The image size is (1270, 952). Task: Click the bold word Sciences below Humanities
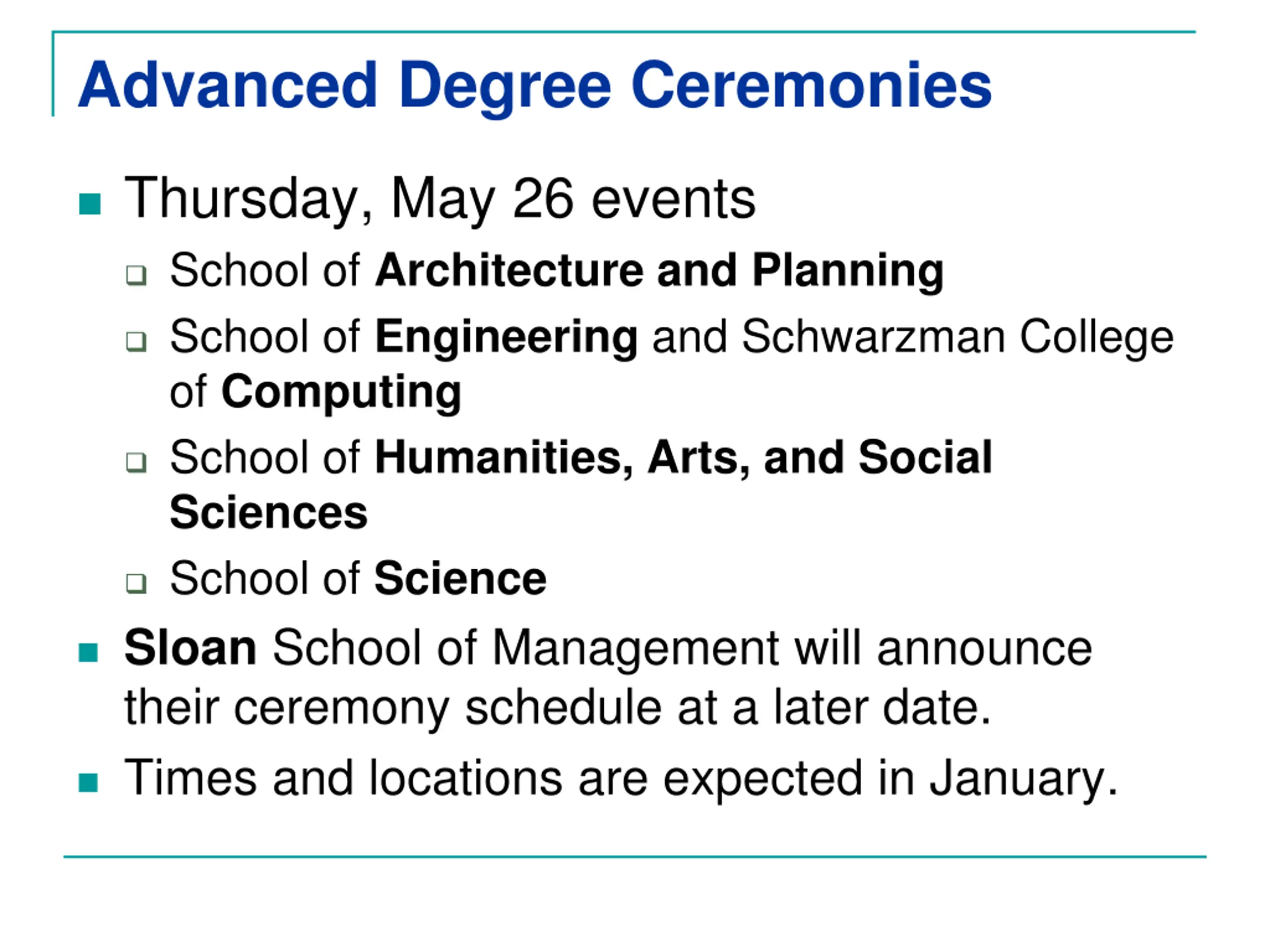[269, 512]
